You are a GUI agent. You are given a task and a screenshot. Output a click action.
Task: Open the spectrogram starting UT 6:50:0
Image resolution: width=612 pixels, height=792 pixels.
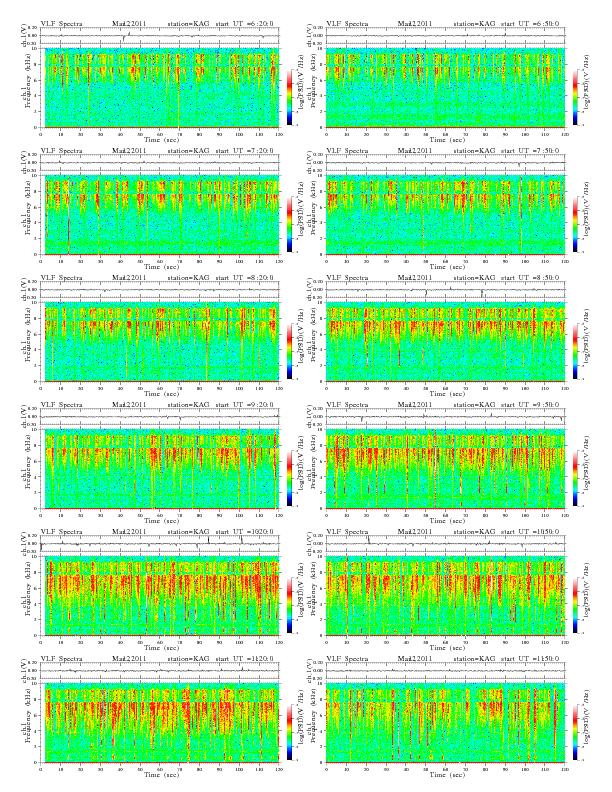click(445, 88)
